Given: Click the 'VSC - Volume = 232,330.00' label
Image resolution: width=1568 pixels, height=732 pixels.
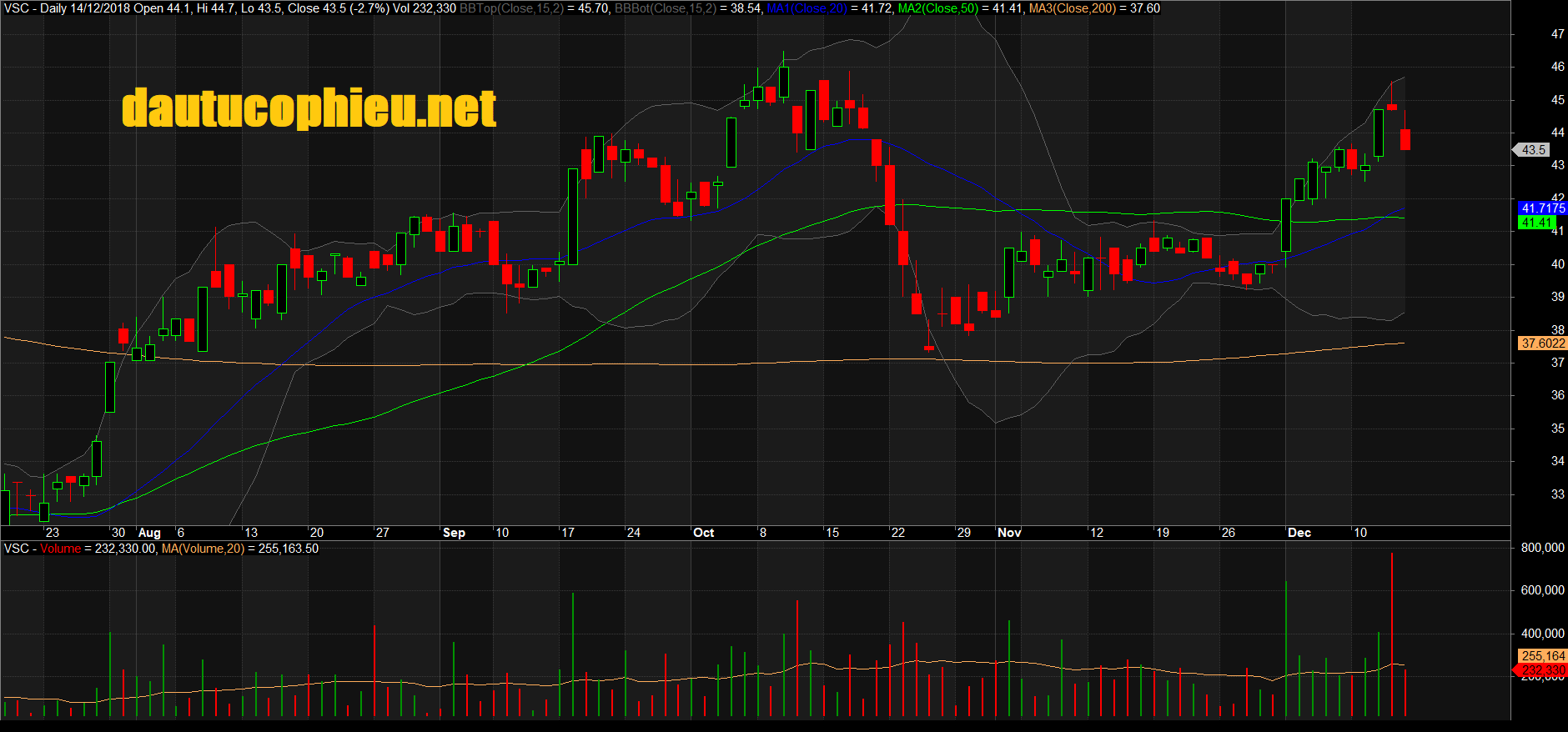Looking at the screenshot, I should pos(80,549).
